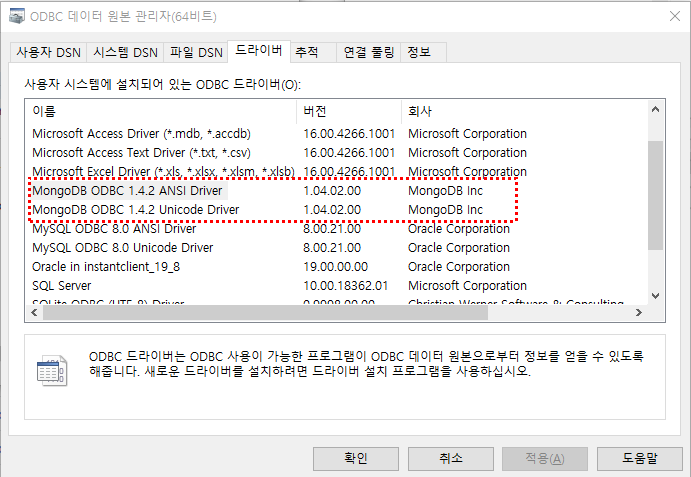
Task: Open 도움말 help button
Action: [x=639, y=458]
